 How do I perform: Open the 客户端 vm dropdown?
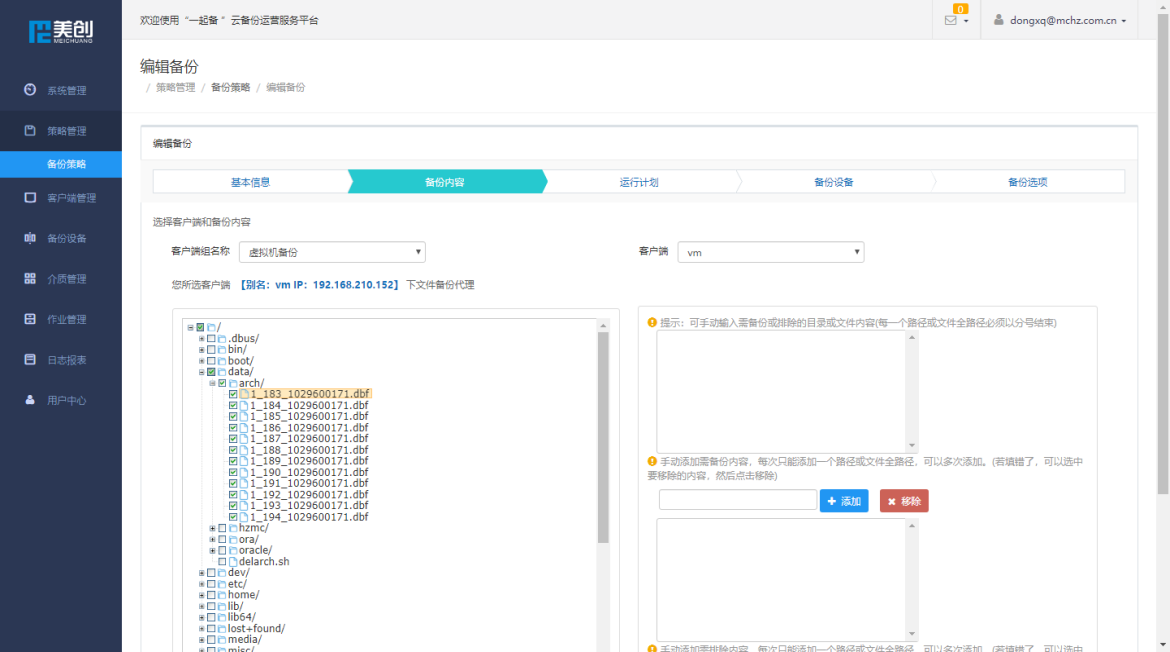pyautogui.click(x=770, y=252)
